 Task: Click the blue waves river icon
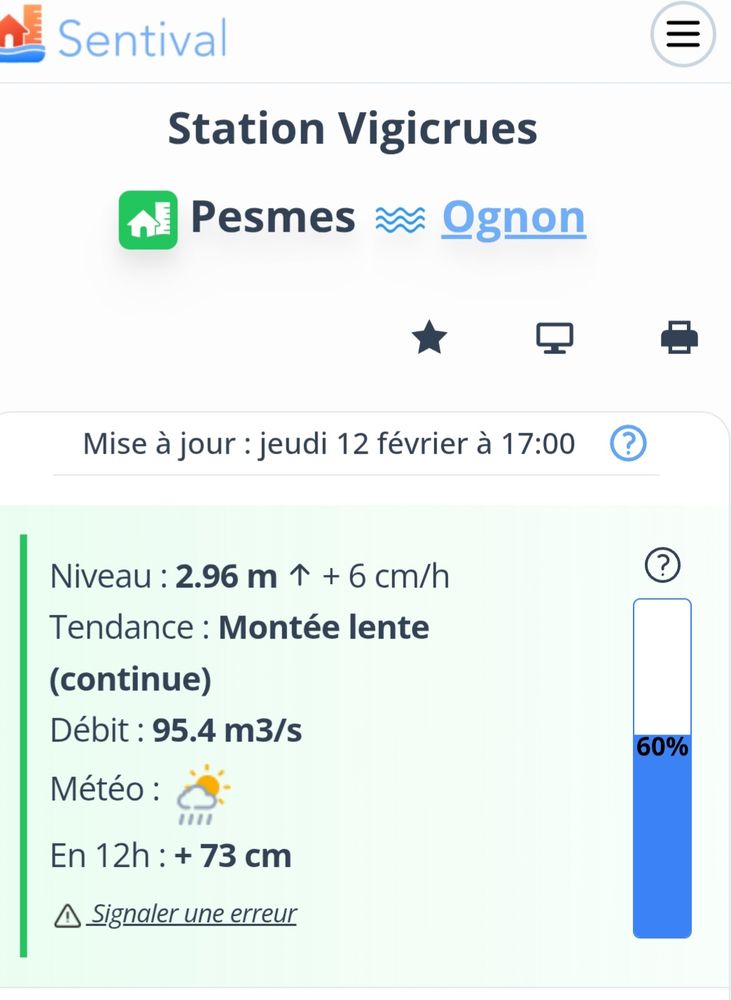(x=400, y=219)
